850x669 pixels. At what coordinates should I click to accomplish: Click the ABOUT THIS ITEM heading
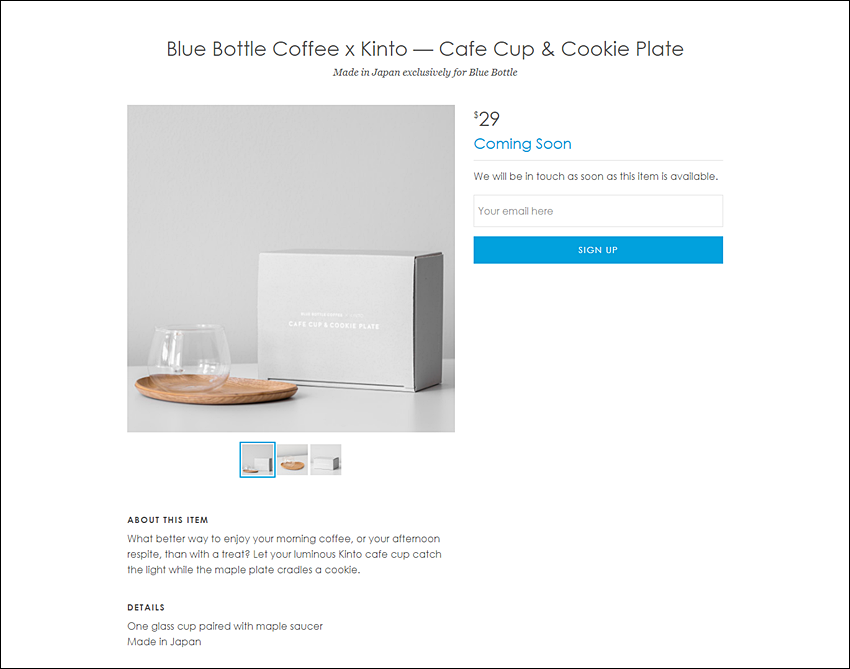click(x=168, y=520)
